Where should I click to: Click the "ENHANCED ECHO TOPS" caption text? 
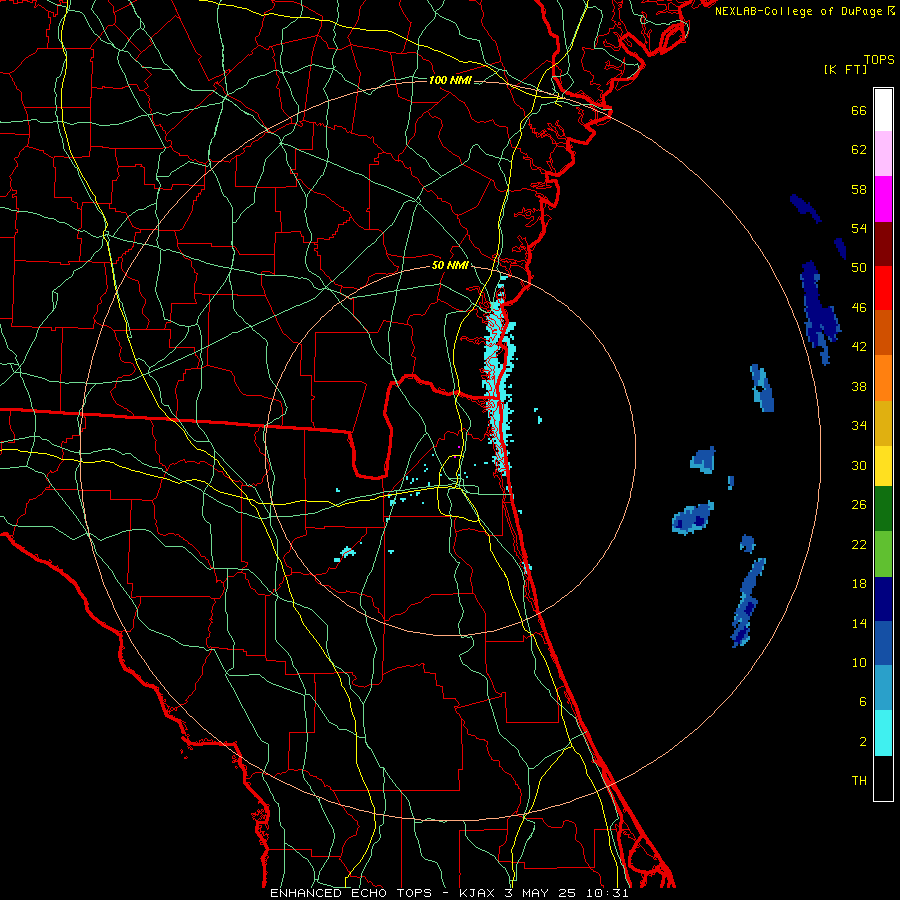click(351, 893)
